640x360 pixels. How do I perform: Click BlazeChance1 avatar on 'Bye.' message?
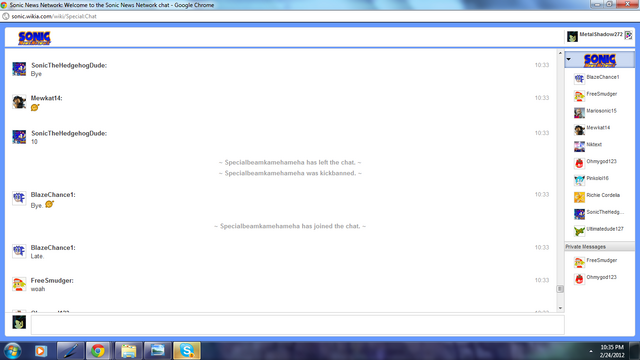(19, 198)
